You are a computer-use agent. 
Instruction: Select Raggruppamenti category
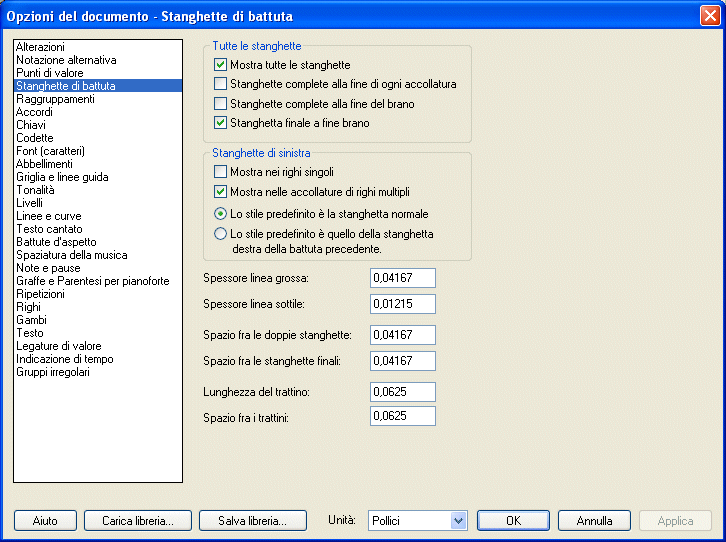tap(98, 99)
